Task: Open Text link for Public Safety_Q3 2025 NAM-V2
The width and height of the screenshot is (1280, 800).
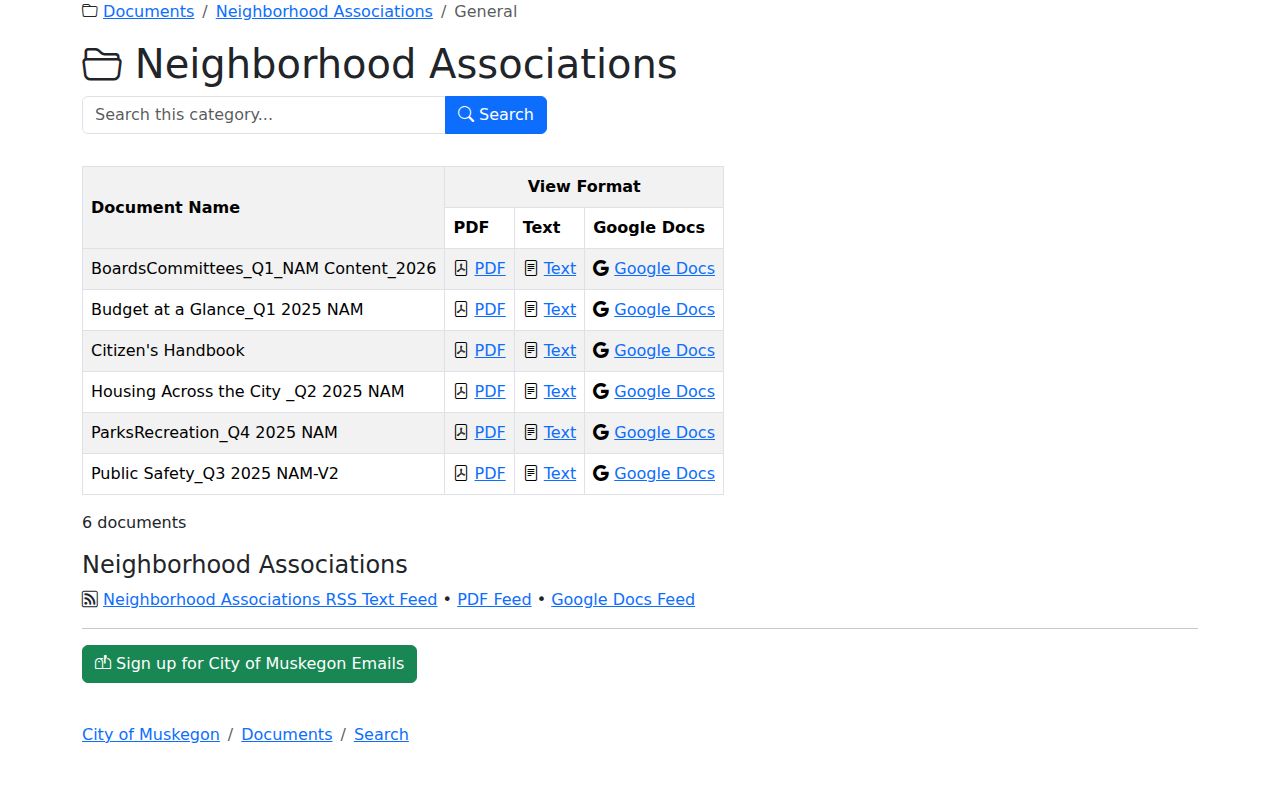Action: click(x=560, y=473)
